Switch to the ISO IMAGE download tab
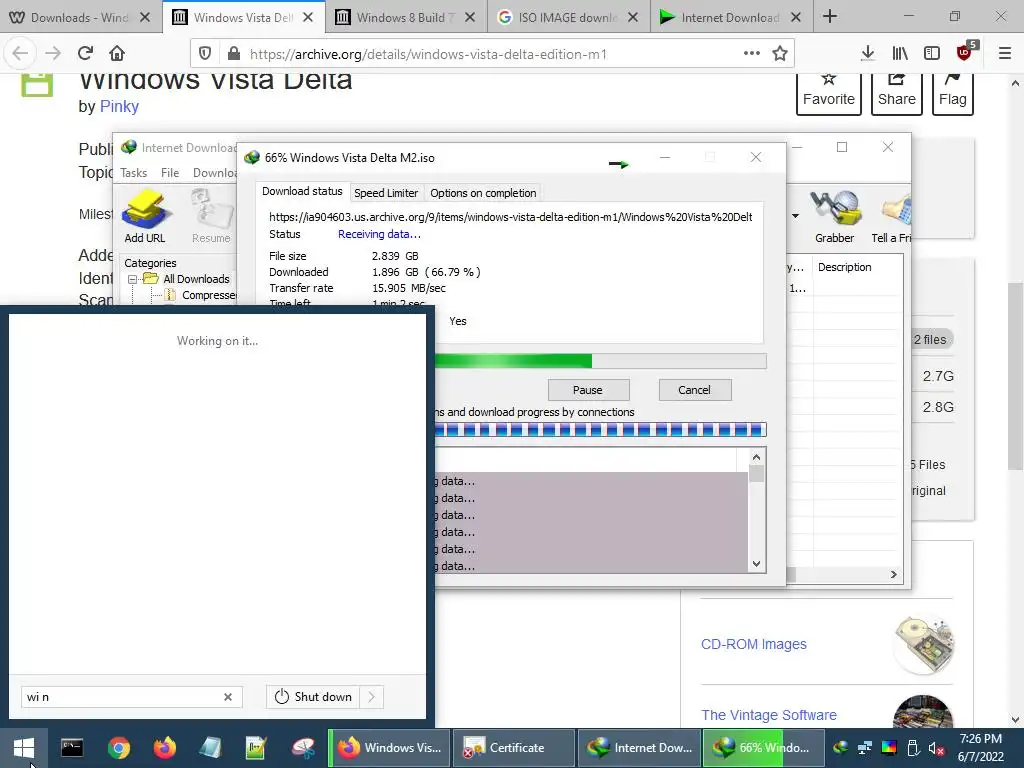The width and height of the screenshot is (1024, 768). click(x=568, y=17)
